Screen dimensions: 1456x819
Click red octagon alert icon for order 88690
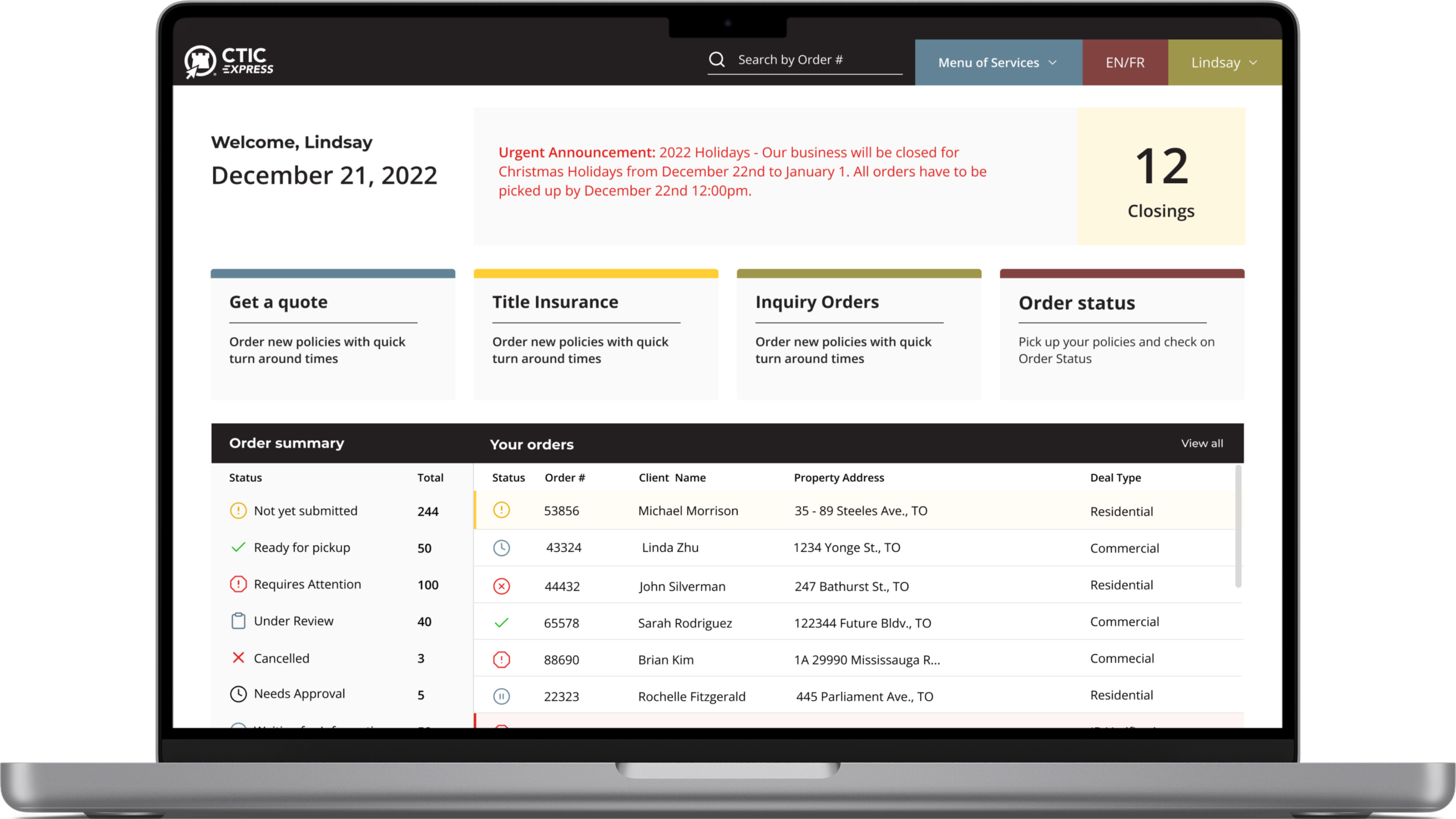point(501,660)
